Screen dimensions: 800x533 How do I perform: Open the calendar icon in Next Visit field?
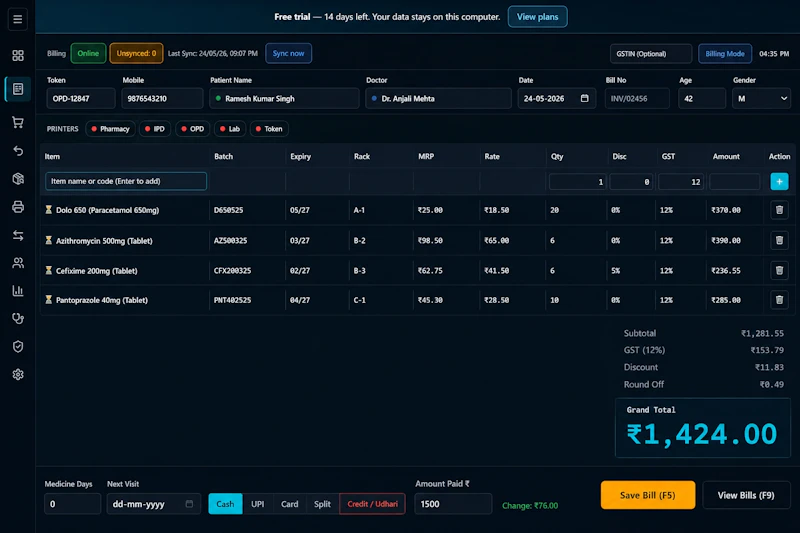(189, 504)
